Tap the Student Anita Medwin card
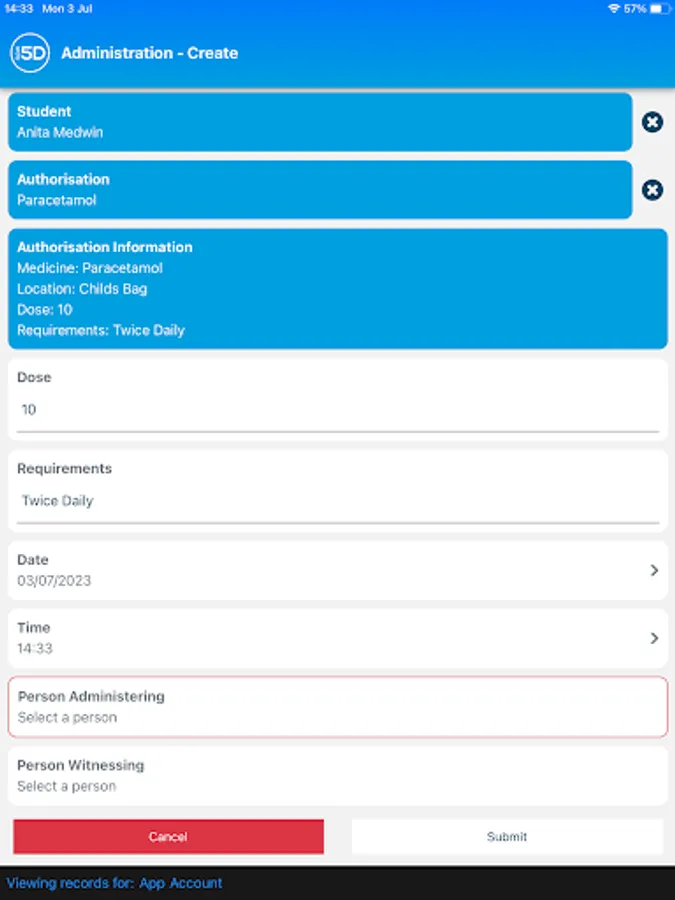Screen dimensions: 675x900 (320, 122)
